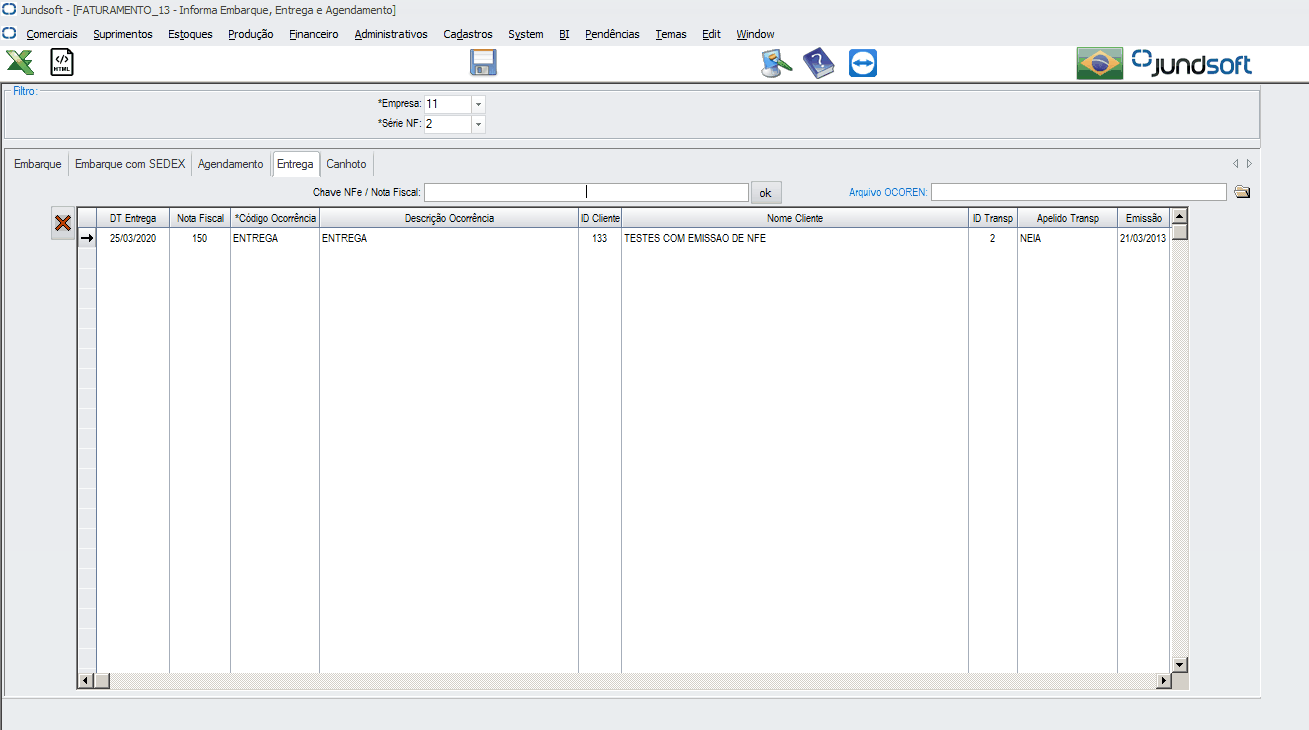Image resolution: width=1309 pixels, height=730 pixels.
Task: Open the help book icon
Action: (x=818, y=63)
